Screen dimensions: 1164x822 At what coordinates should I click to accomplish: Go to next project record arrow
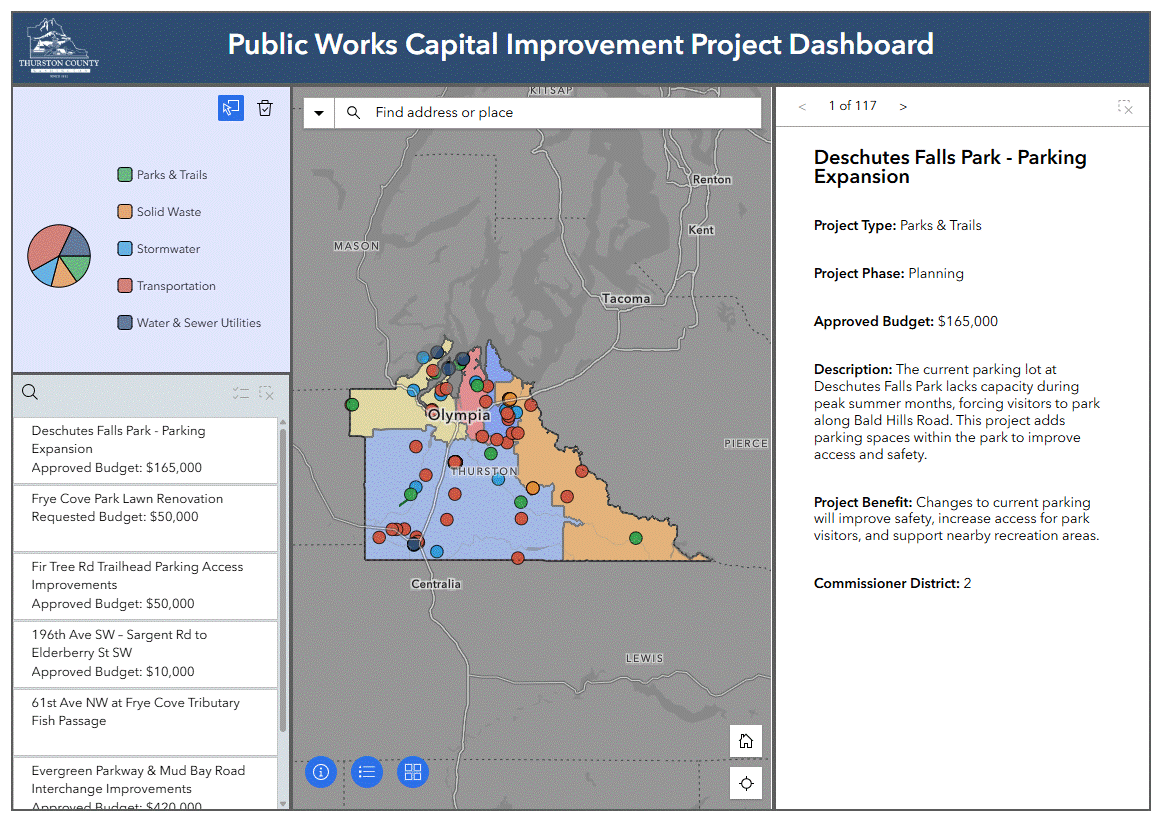[903, 106]
